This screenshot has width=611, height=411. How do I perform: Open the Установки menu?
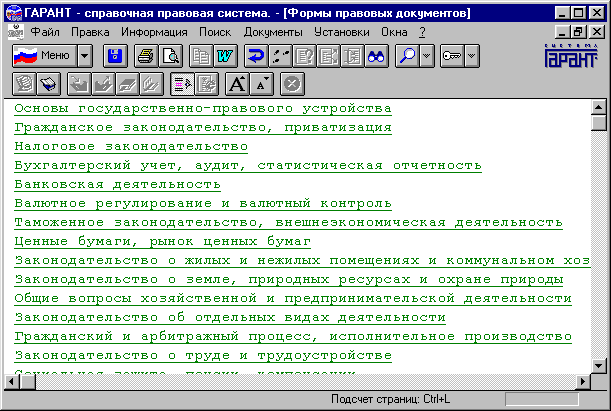click(342, 32)
